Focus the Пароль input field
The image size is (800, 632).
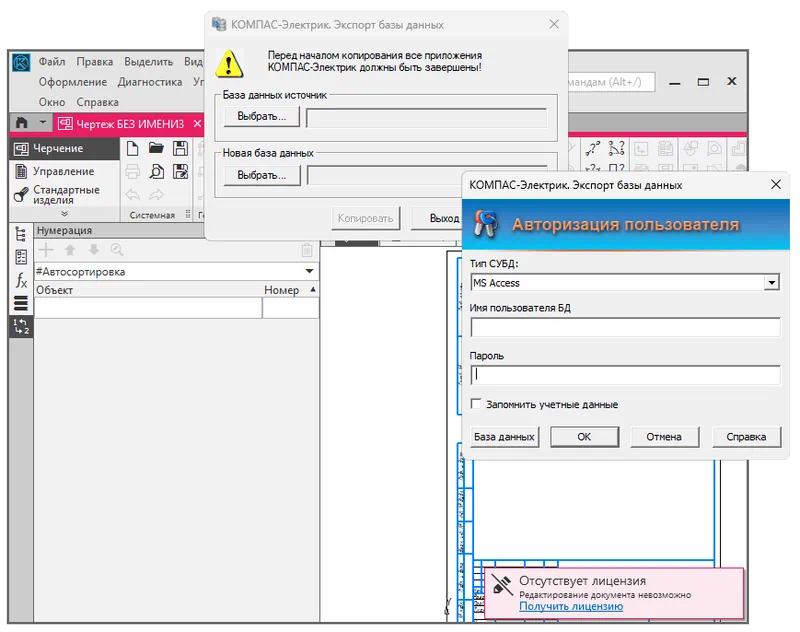pyautogui.click(x=625, y=375)
